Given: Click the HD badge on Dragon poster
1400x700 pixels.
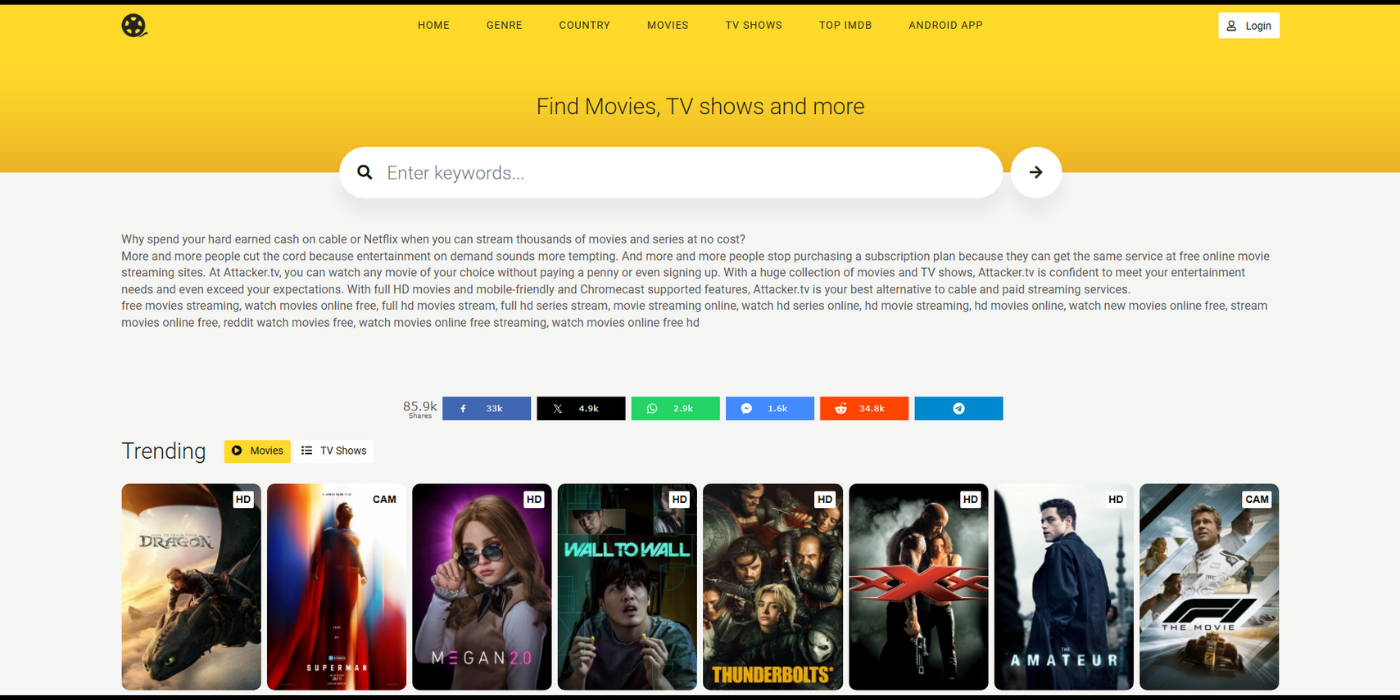Looking at the screenshot, I should click(243, 499).
